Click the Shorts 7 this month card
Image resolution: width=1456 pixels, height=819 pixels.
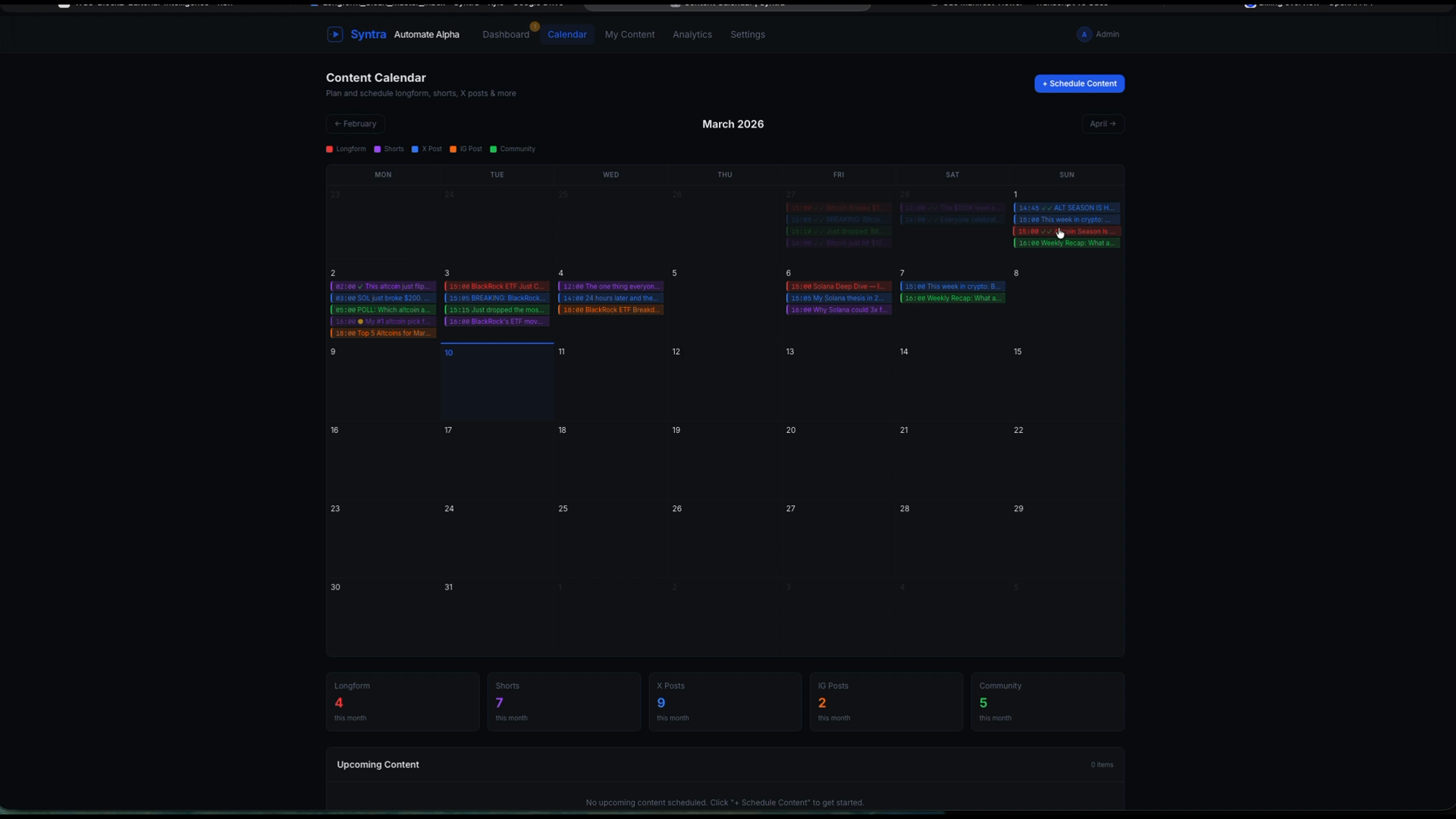pyautogui.click(x=563, y=701)
